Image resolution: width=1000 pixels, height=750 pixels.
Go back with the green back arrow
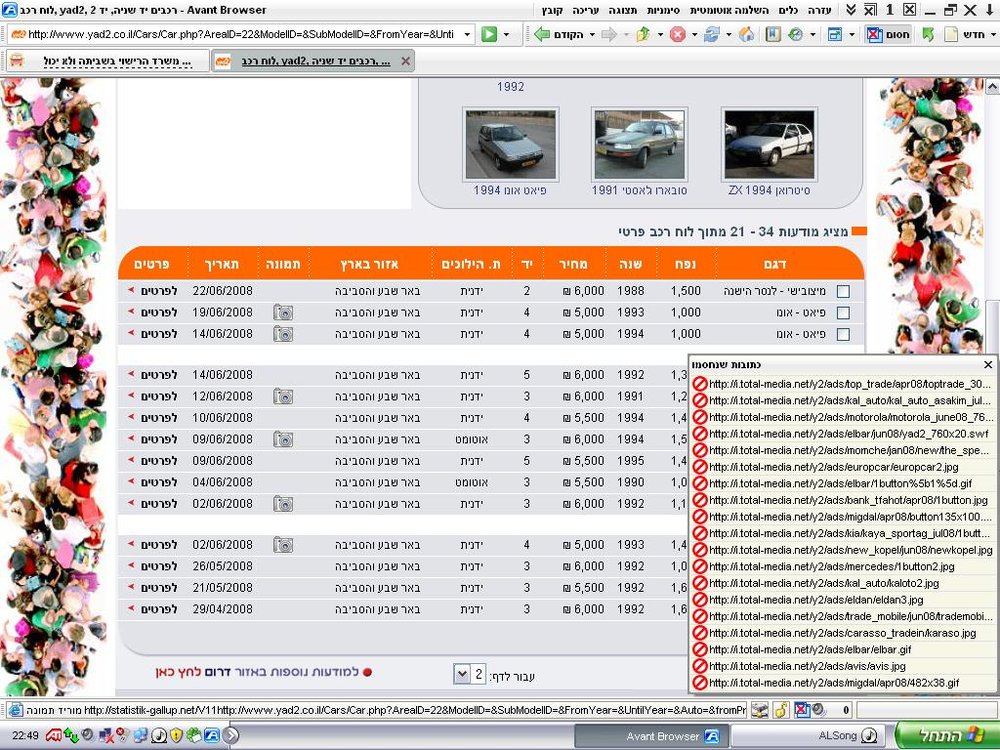[543, 34]
